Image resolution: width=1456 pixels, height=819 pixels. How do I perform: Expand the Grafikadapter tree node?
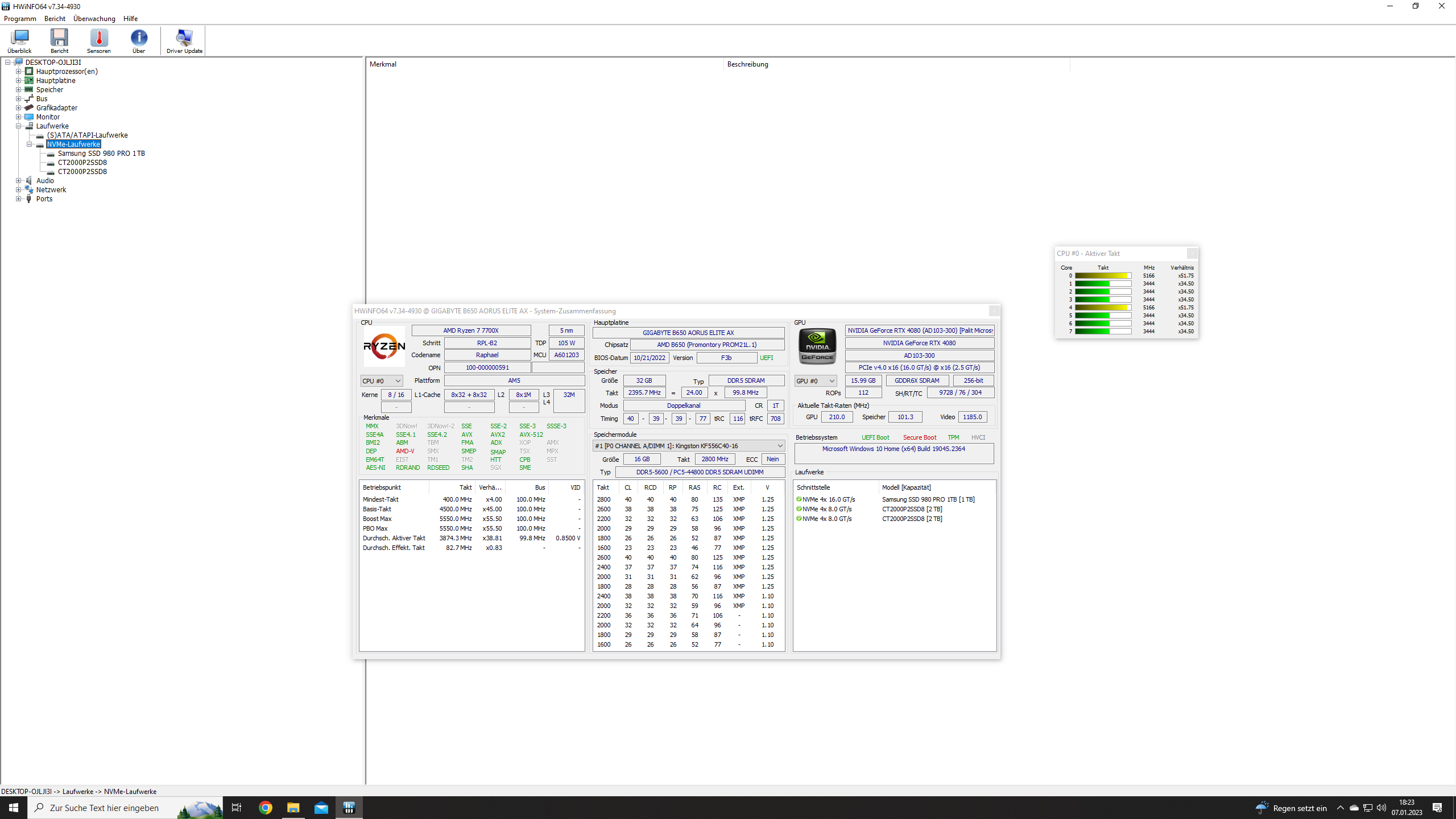click(18, 108)
